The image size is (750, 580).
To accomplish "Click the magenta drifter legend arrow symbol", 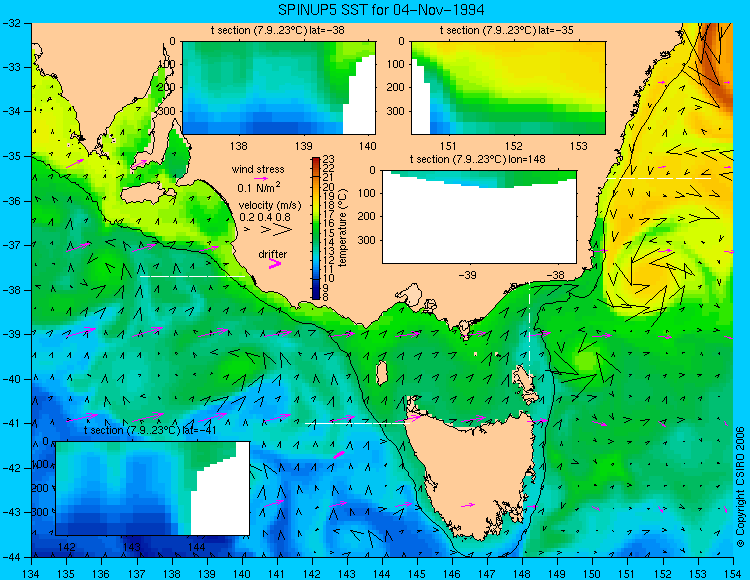I will [275, 264].
